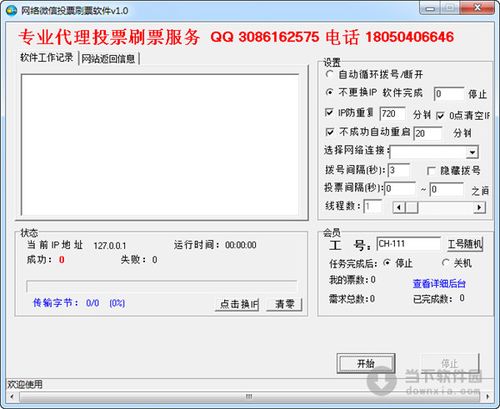
Task: Toggle the 不成功自动重启 checkbox
Action: point(329,132)
